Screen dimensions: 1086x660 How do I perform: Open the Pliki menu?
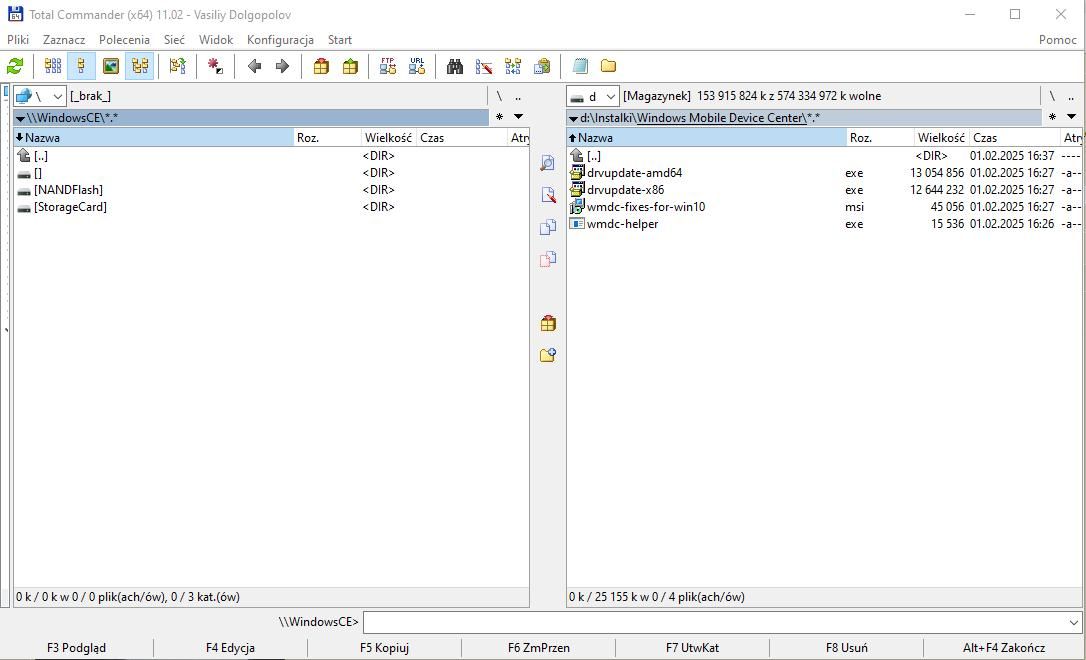(x=18, y=40)
